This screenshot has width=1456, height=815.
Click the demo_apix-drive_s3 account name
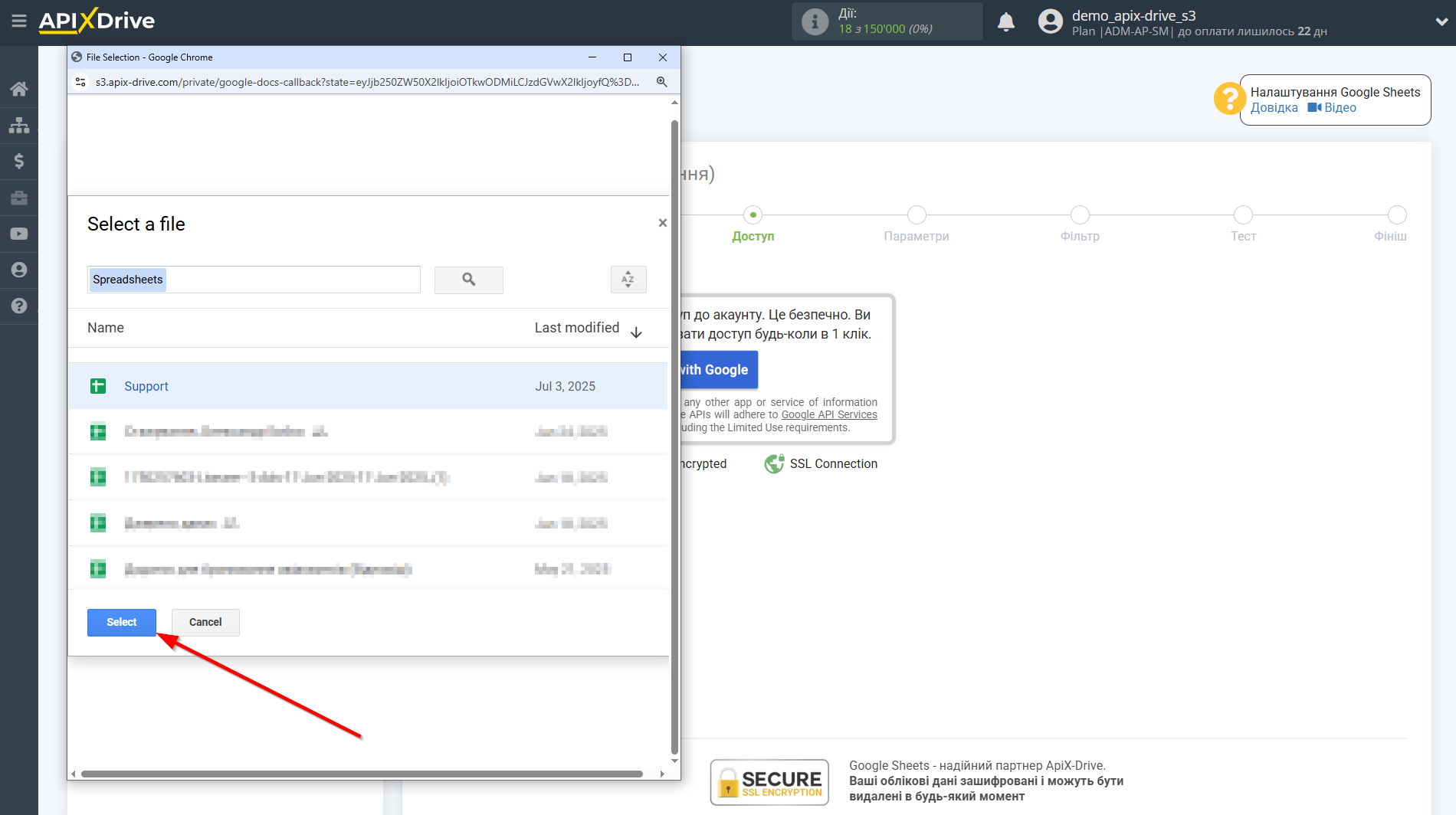[1133, 15]
